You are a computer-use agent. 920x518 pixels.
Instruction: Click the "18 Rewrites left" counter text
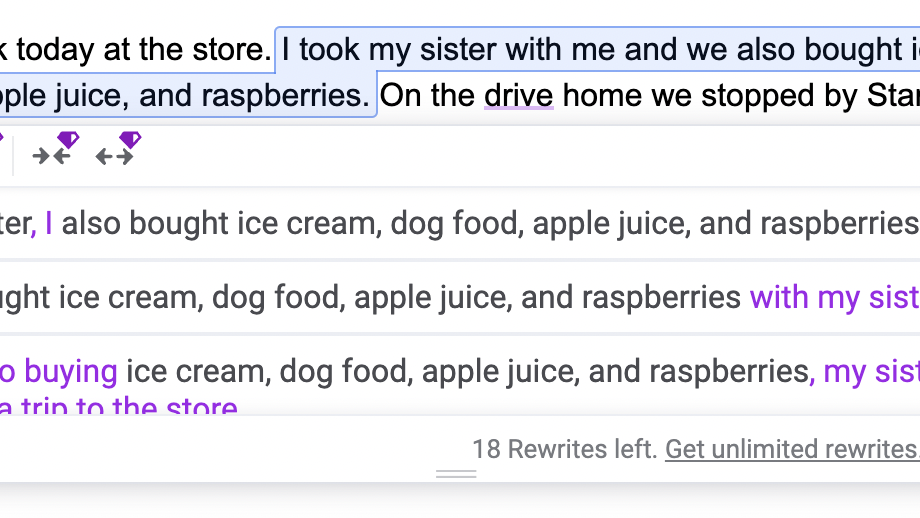[564, 449]
